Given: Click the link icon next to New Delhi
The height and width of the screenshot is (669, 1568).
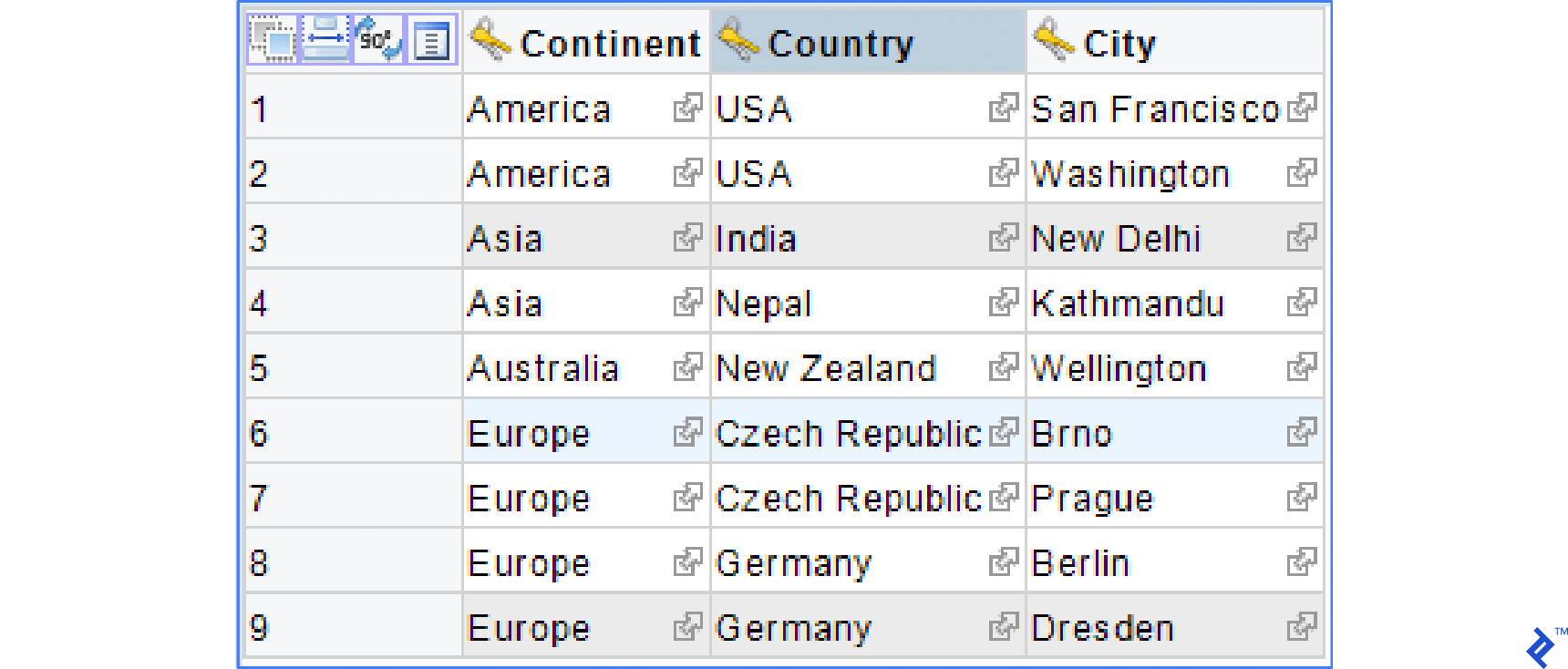Looking at the screenshot, I should click(x=1302, y=237).
